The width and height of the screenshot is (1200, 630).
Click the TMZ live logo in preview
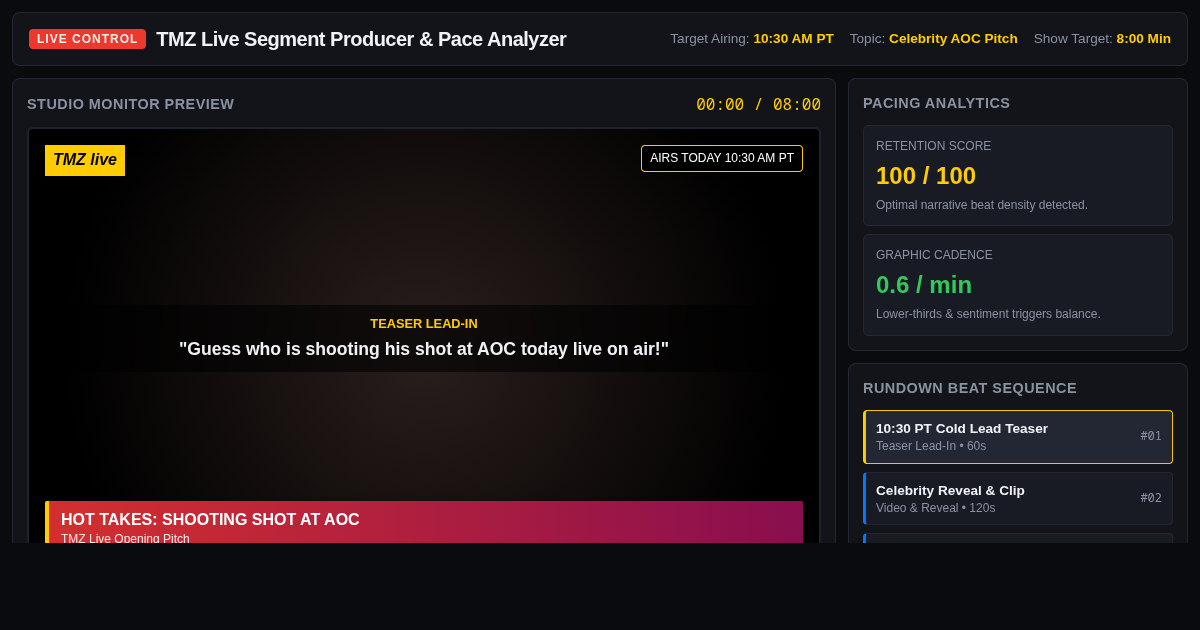[85, 160]
